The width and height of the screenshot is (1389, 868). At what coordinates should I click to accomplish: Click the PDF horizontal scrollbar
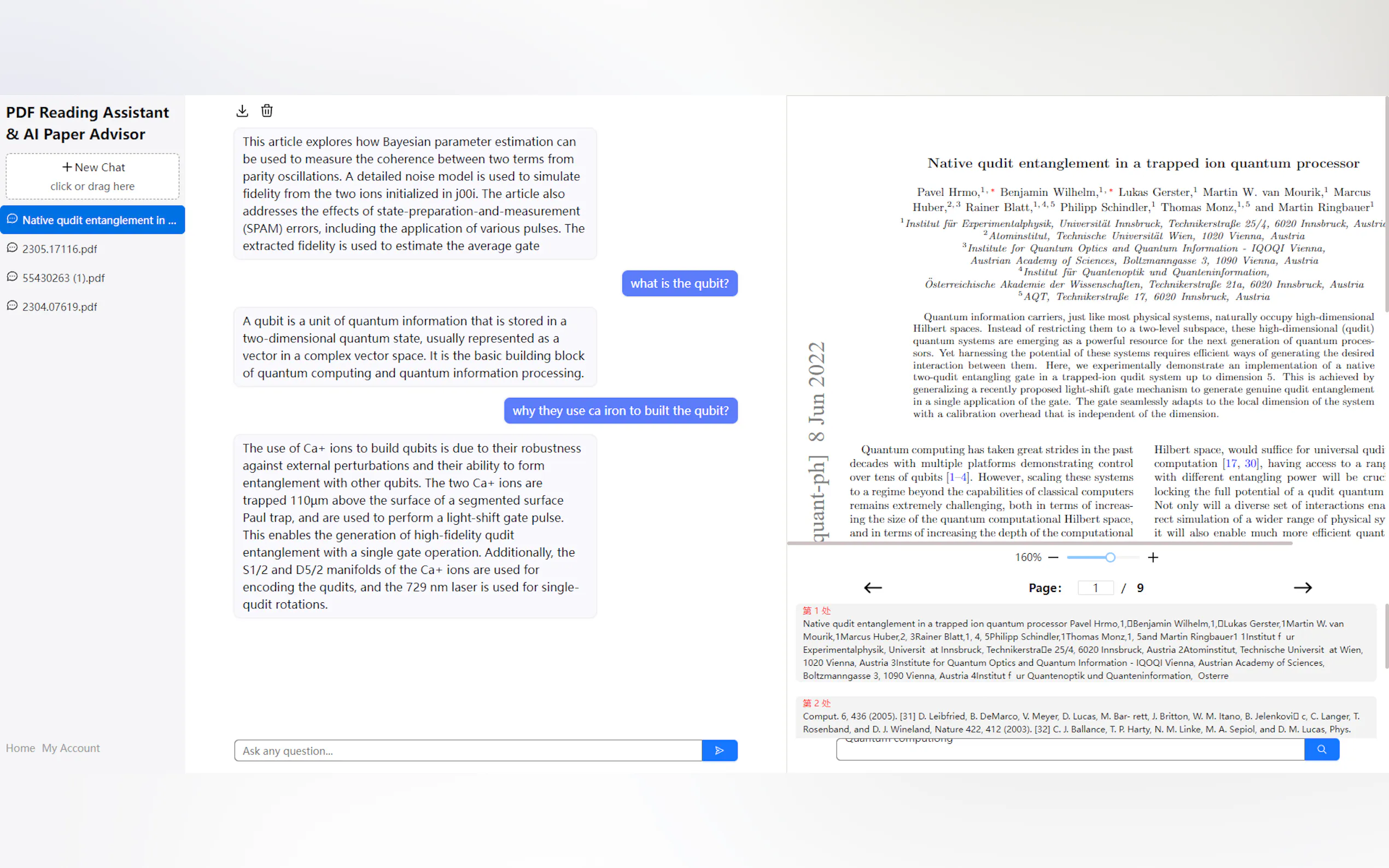pyautogui.click(x=1040, y=543)
